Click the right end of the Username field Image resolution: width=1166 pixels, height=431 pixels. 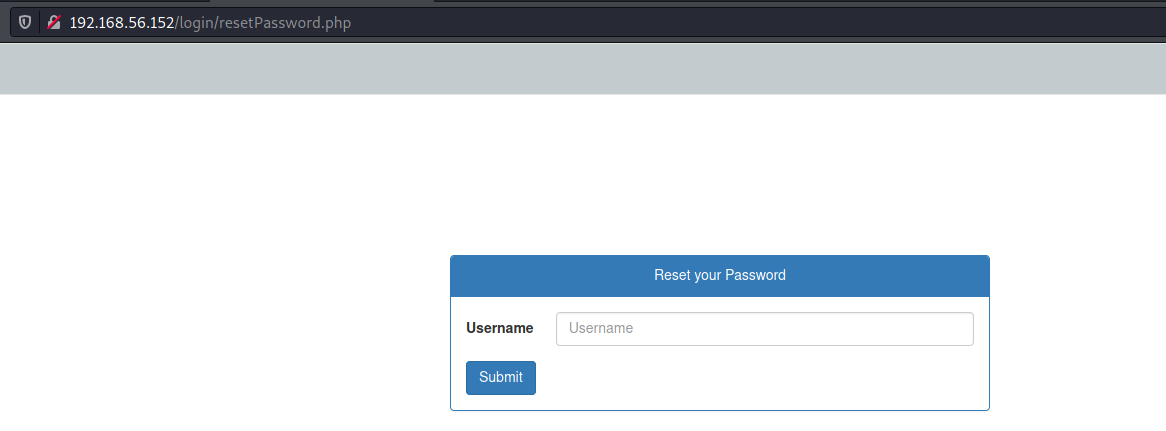pyautogui.click(x=950, y=329)
